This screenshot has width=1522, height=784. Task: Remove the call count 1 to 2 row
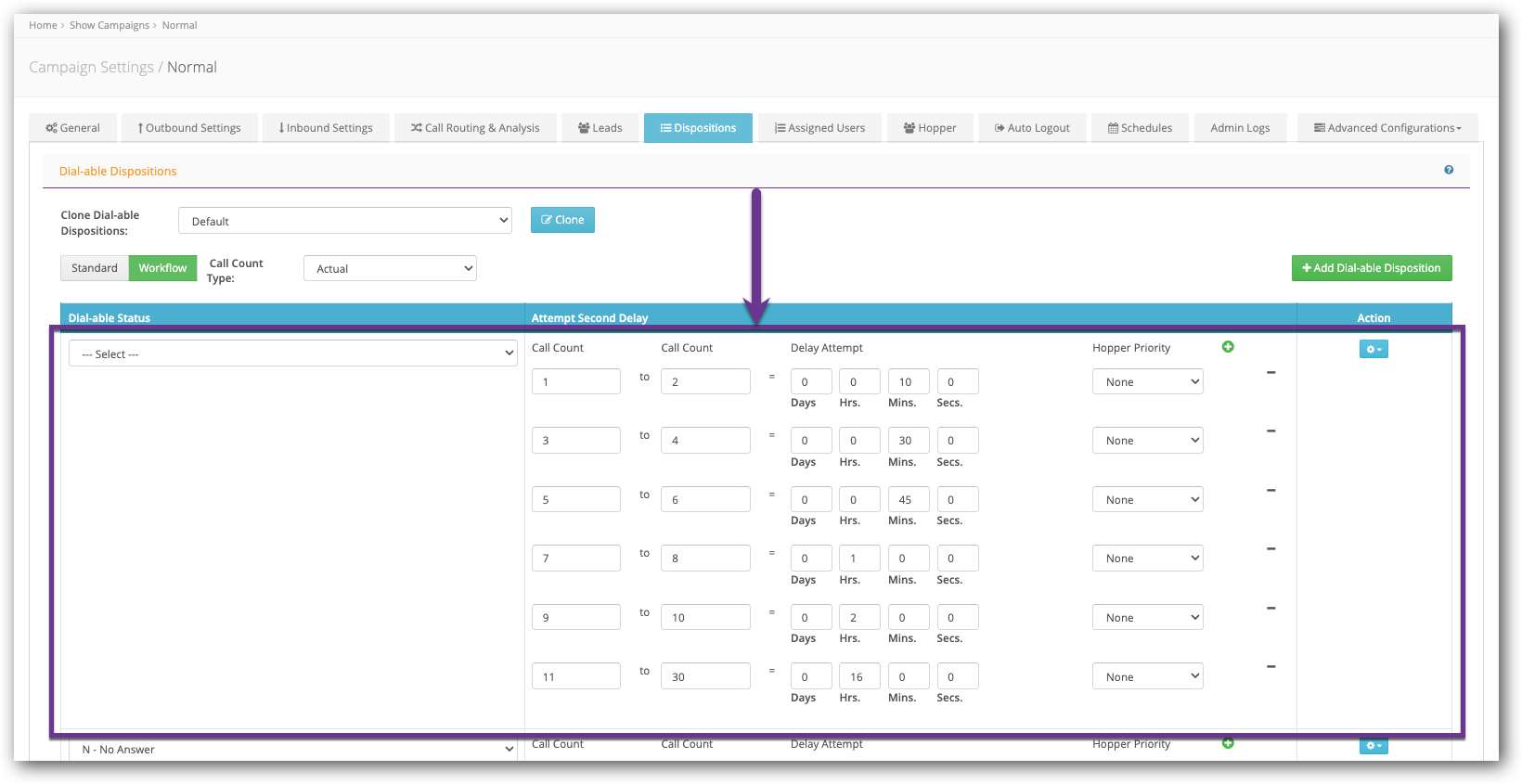pos(1270,373)
